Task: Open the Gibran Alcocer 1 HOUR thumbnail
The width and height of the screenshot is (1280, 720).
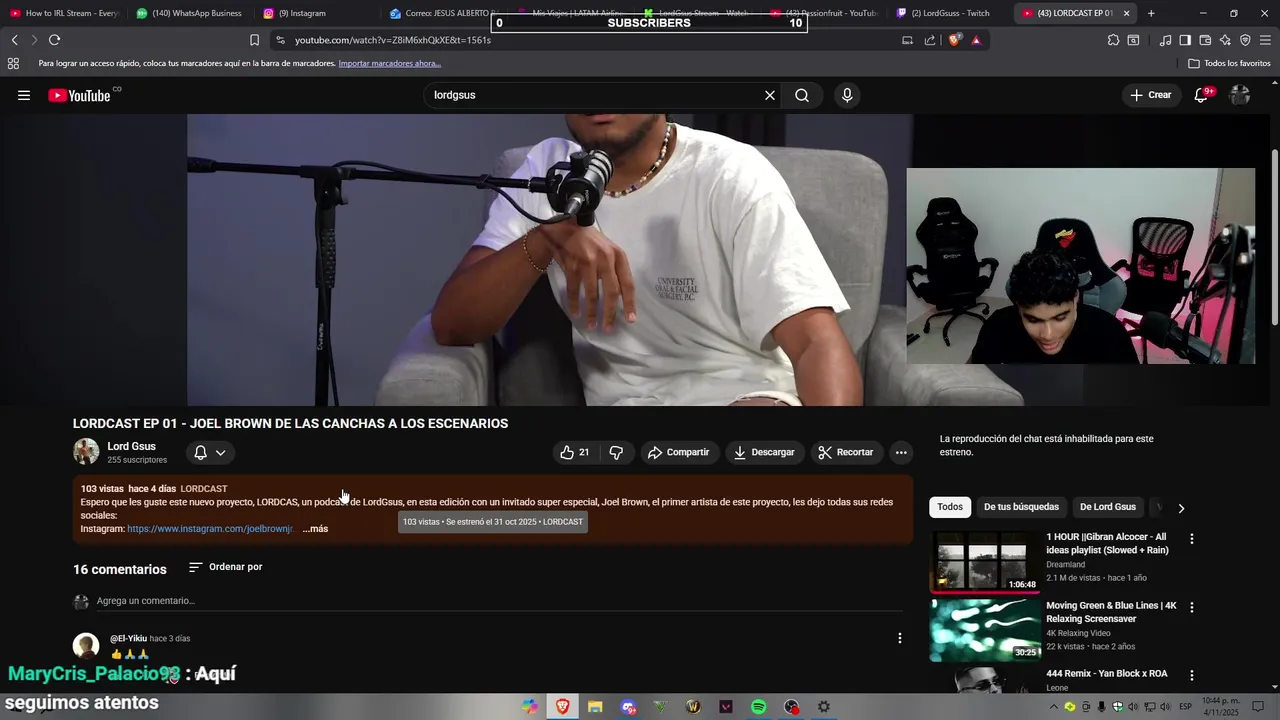Action: click(985, 561)
